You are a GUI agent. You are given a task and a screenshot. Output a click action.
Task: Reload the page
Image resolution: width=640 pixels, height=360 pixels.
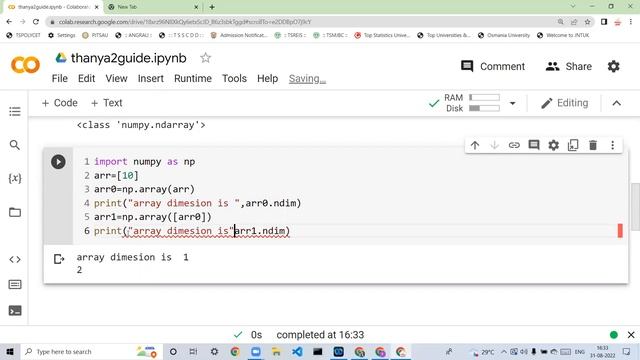pyautogui.click(x=36, y=22)
